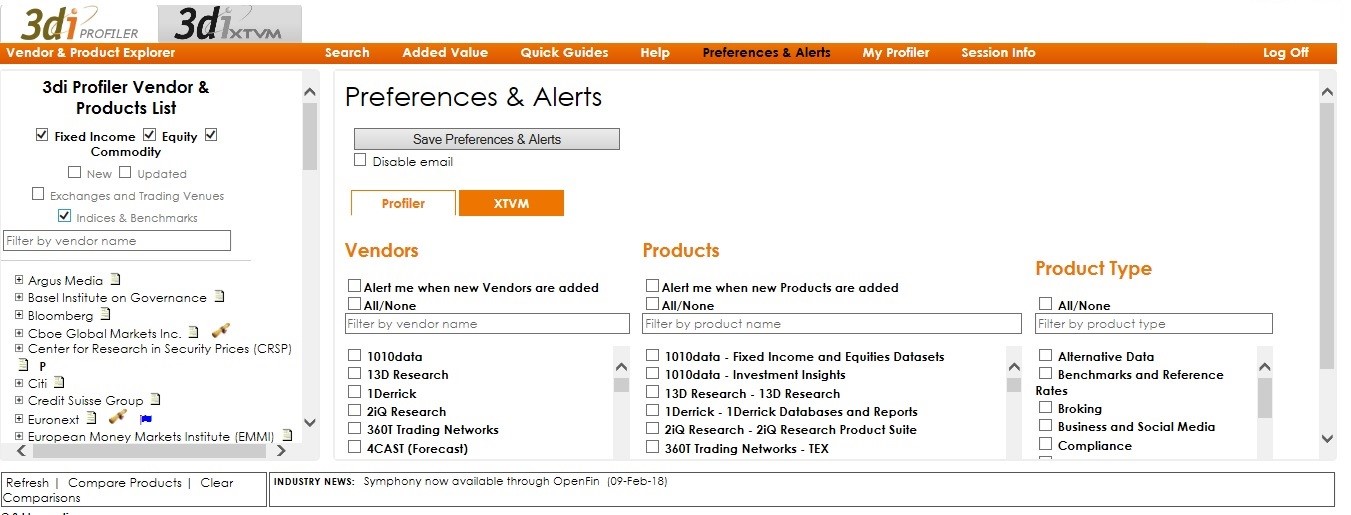Screen dimensions: 1351x515
Task: Check the 1010data vendor checkbox
Action: pyautogui.click(x=355, y=356)
